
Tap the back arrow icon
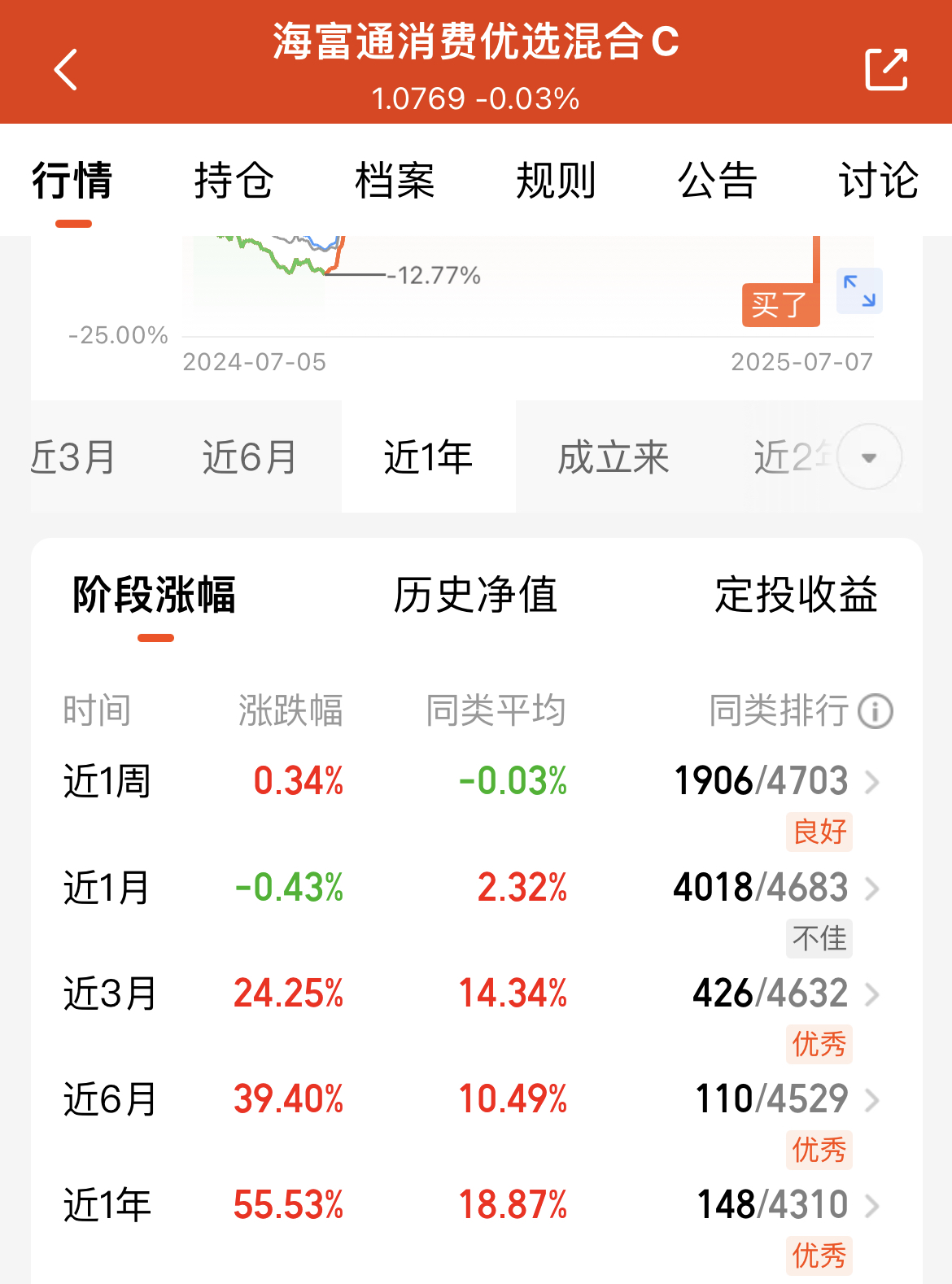coord(66,69)
